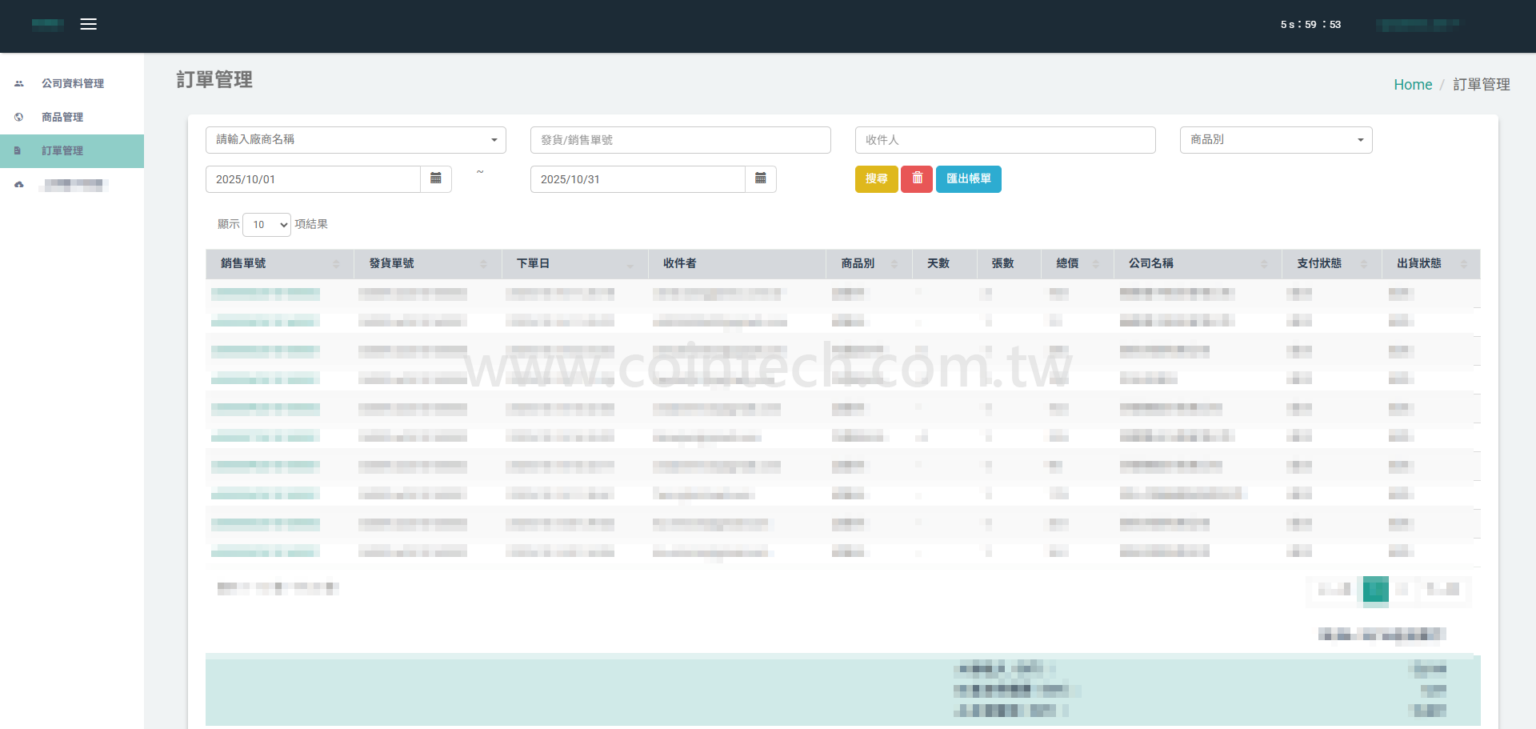Sort by 下單日 column arrow
This screenshot has width=1536, height=729.
[630, 264]
